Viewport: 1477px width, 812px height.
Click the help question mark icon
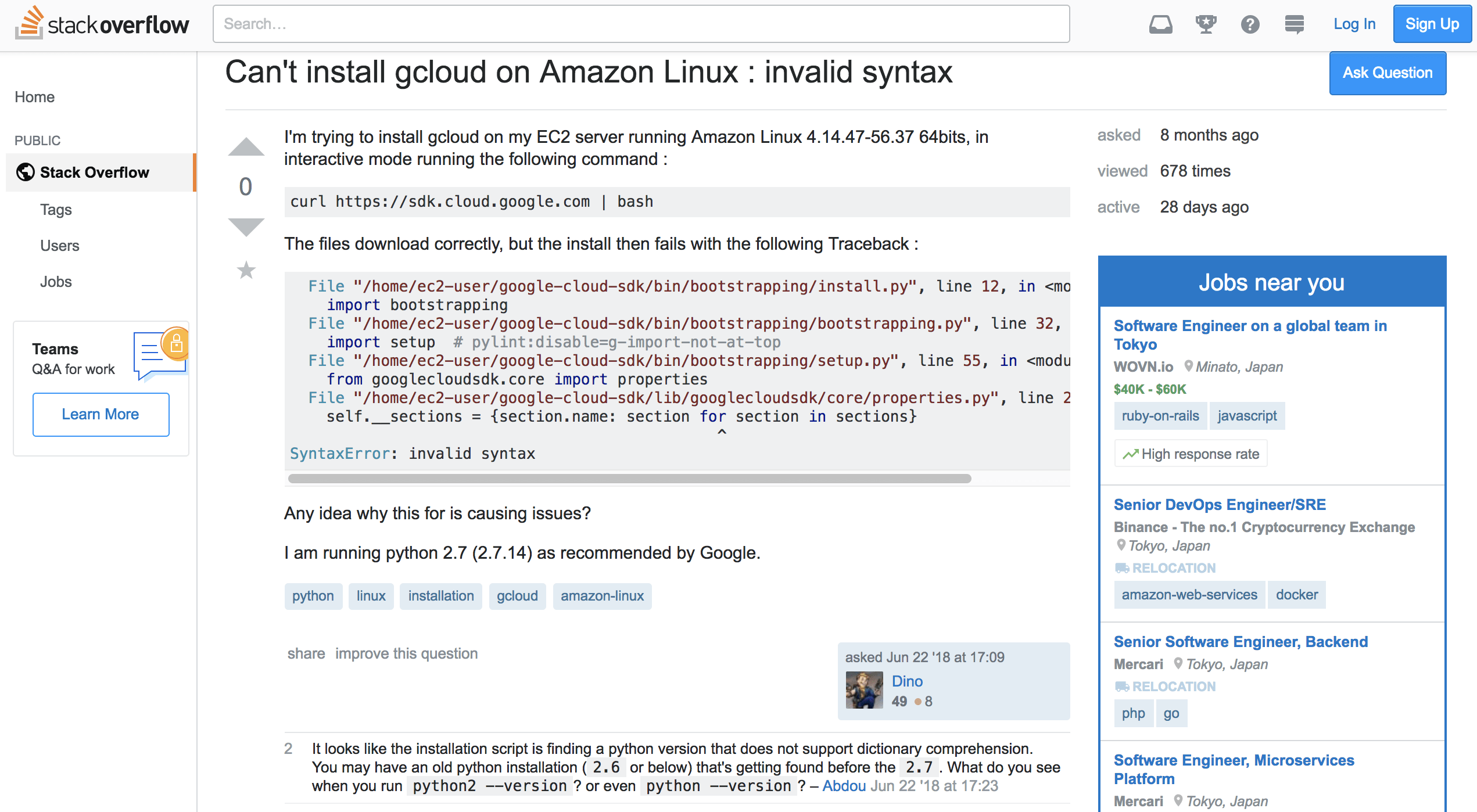click(1250, 24)
